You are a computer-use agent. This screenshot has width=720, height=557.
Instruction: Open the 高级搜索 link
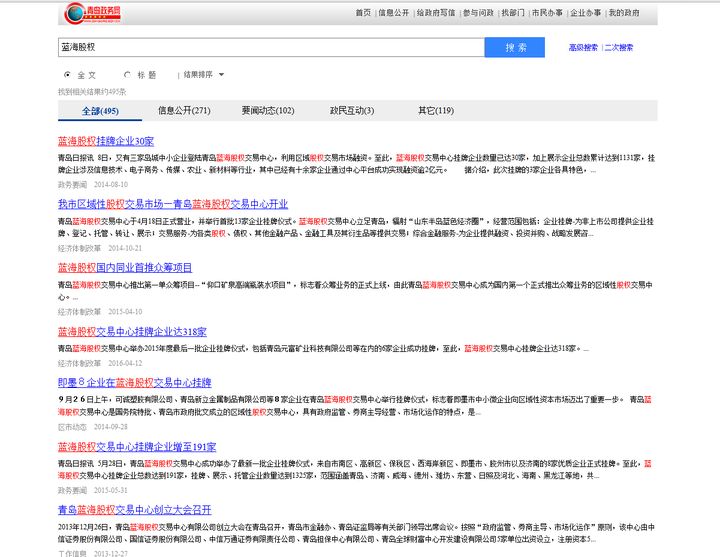click(583, 47)
